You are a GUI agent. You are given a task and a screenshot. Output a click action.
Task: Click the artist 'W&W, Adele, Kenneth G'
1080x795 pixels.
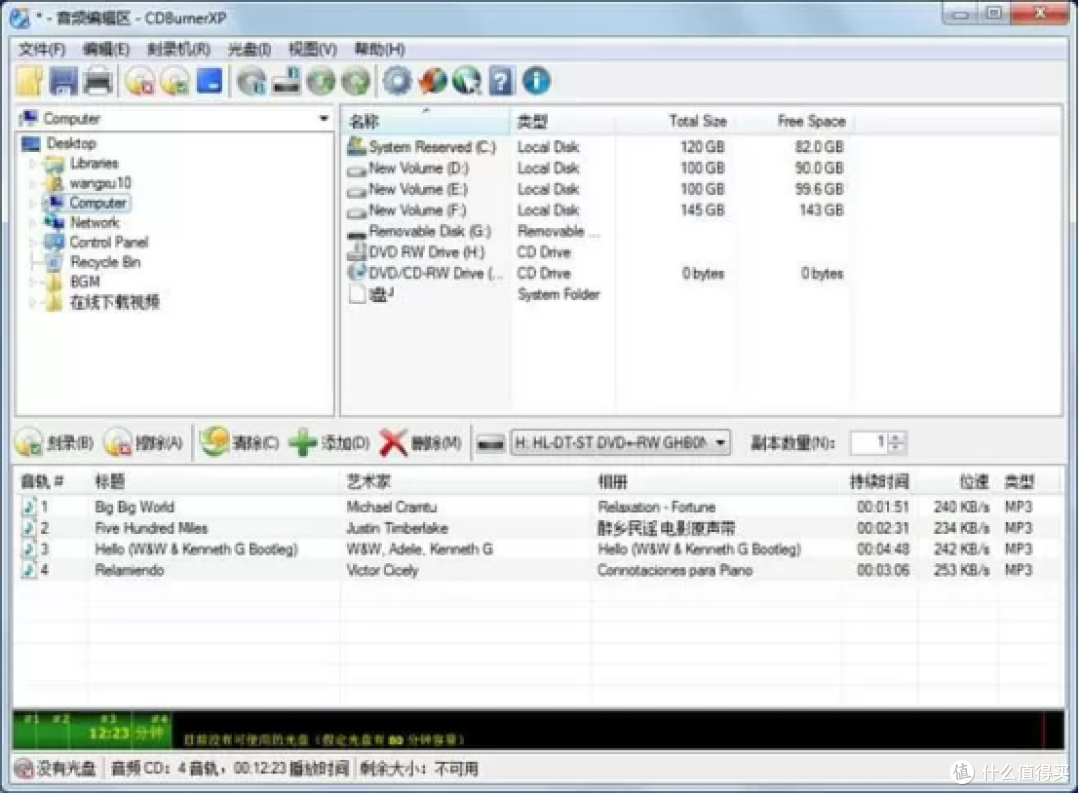419,549
